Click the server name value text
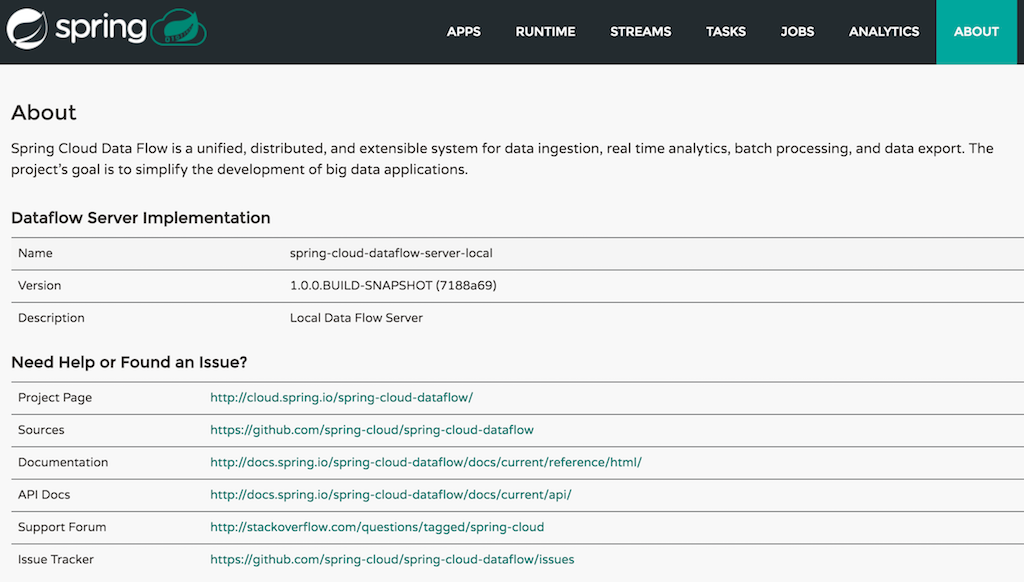 pos(391,254)
